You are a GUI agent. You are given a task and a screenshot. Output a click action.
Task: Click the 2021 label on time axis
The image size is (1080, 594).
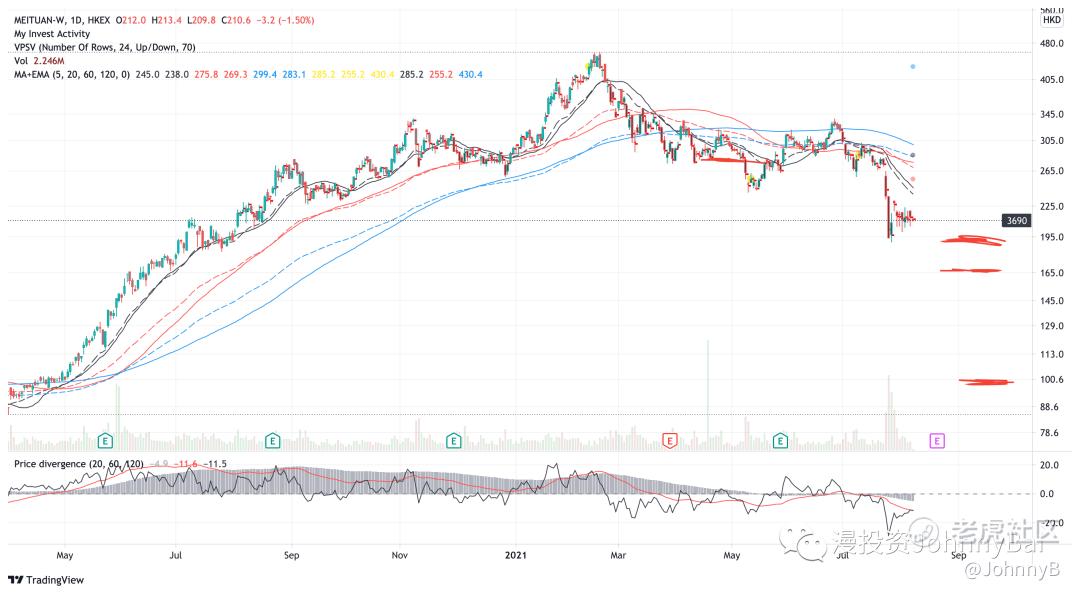pos(515,555)
